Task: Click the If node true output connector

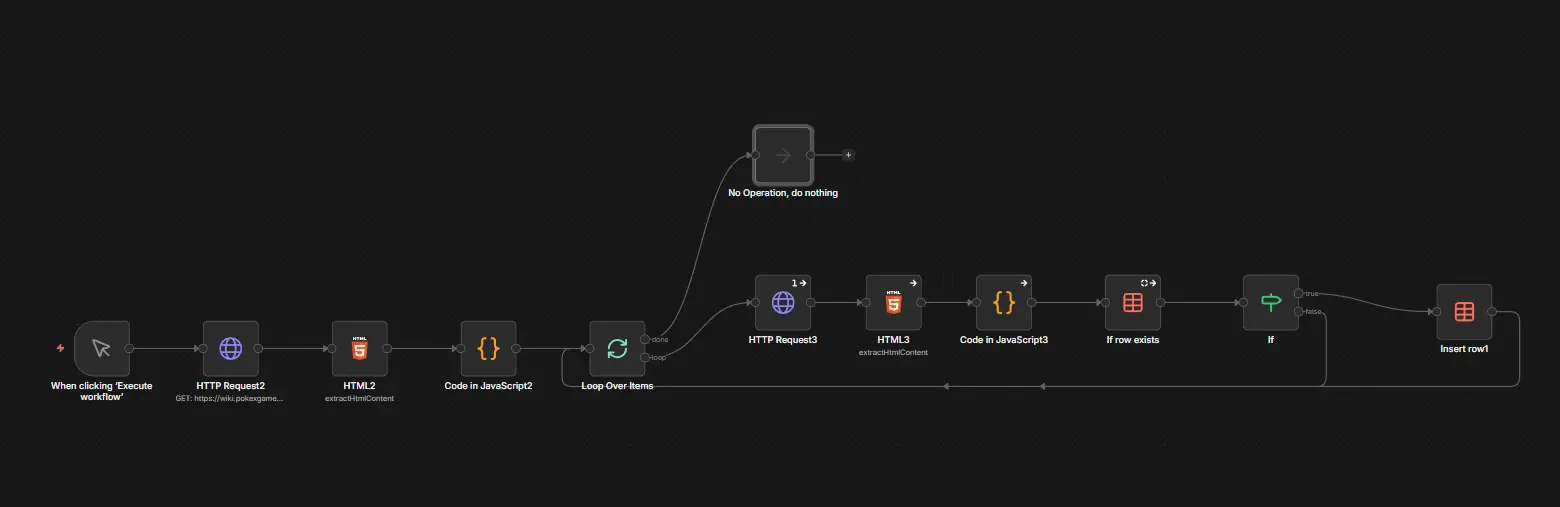Action: pyautogui.click(x=1299, y=293)
